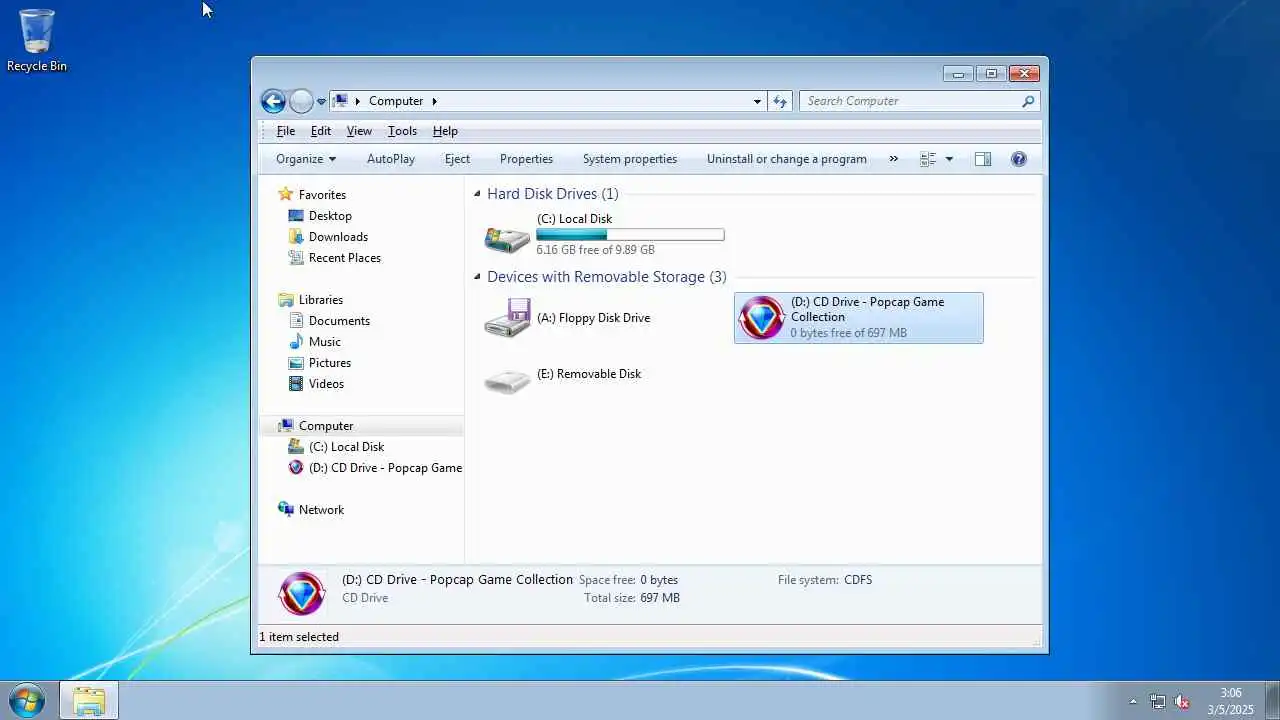Click the muted volume tray icon
The height and width of the screenshot is (720, 1280).
click(1182, 702)
